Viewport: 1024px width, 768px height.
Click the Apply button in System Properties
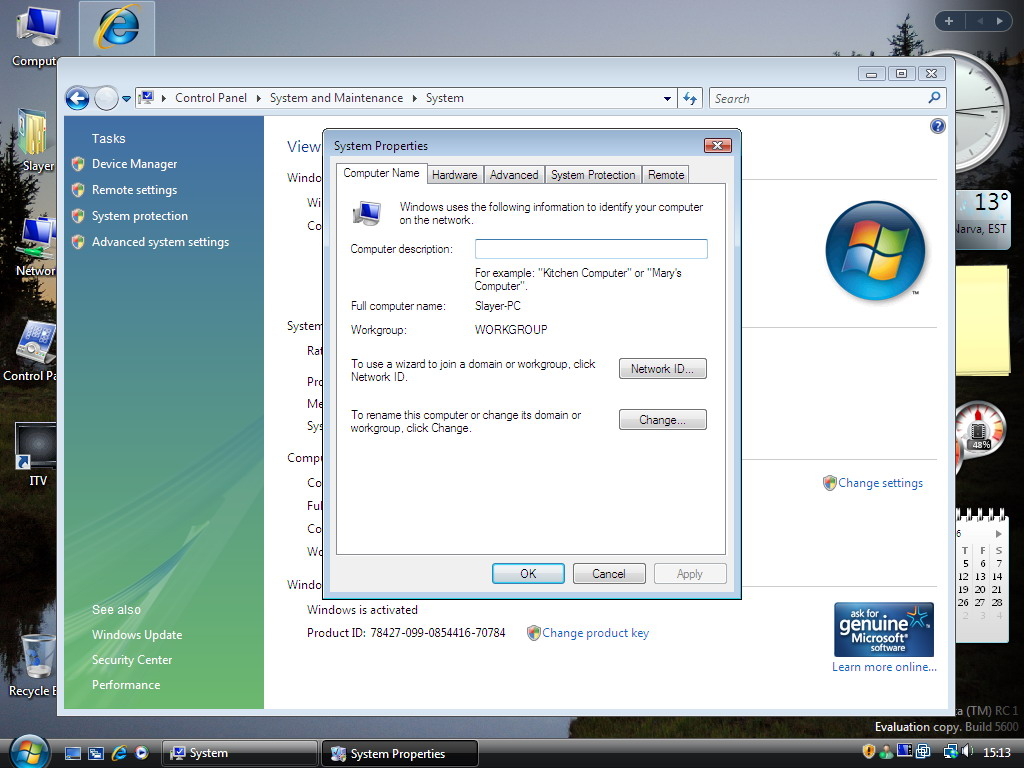(690, 573)
